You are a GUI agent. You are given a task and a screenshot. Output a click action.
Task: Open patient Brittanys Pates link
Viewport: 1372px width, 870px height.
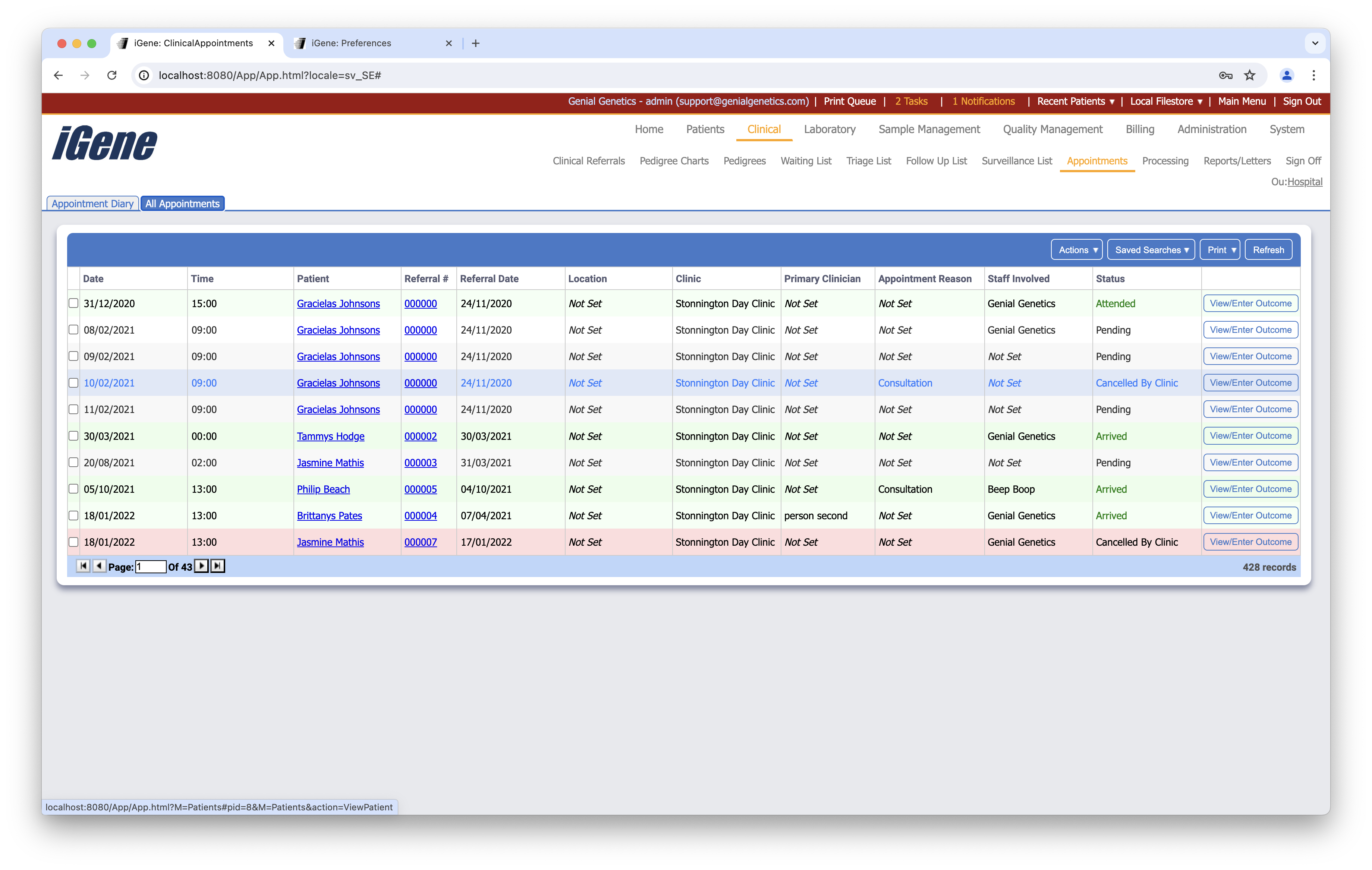click(329, 516)
